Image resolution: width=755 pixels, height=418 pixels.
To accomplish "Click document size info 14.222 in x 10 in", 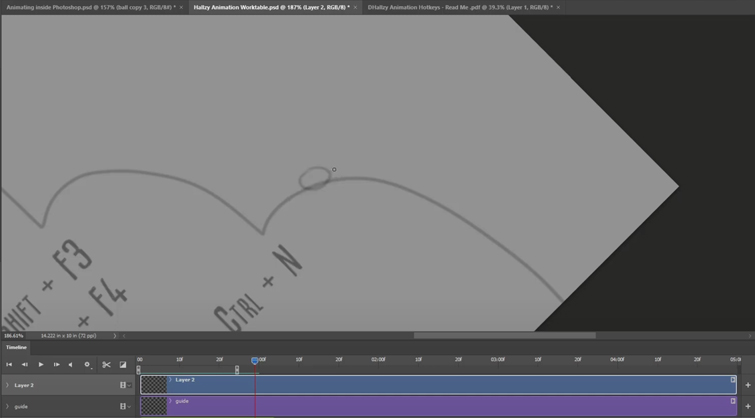I will (68, 336).
